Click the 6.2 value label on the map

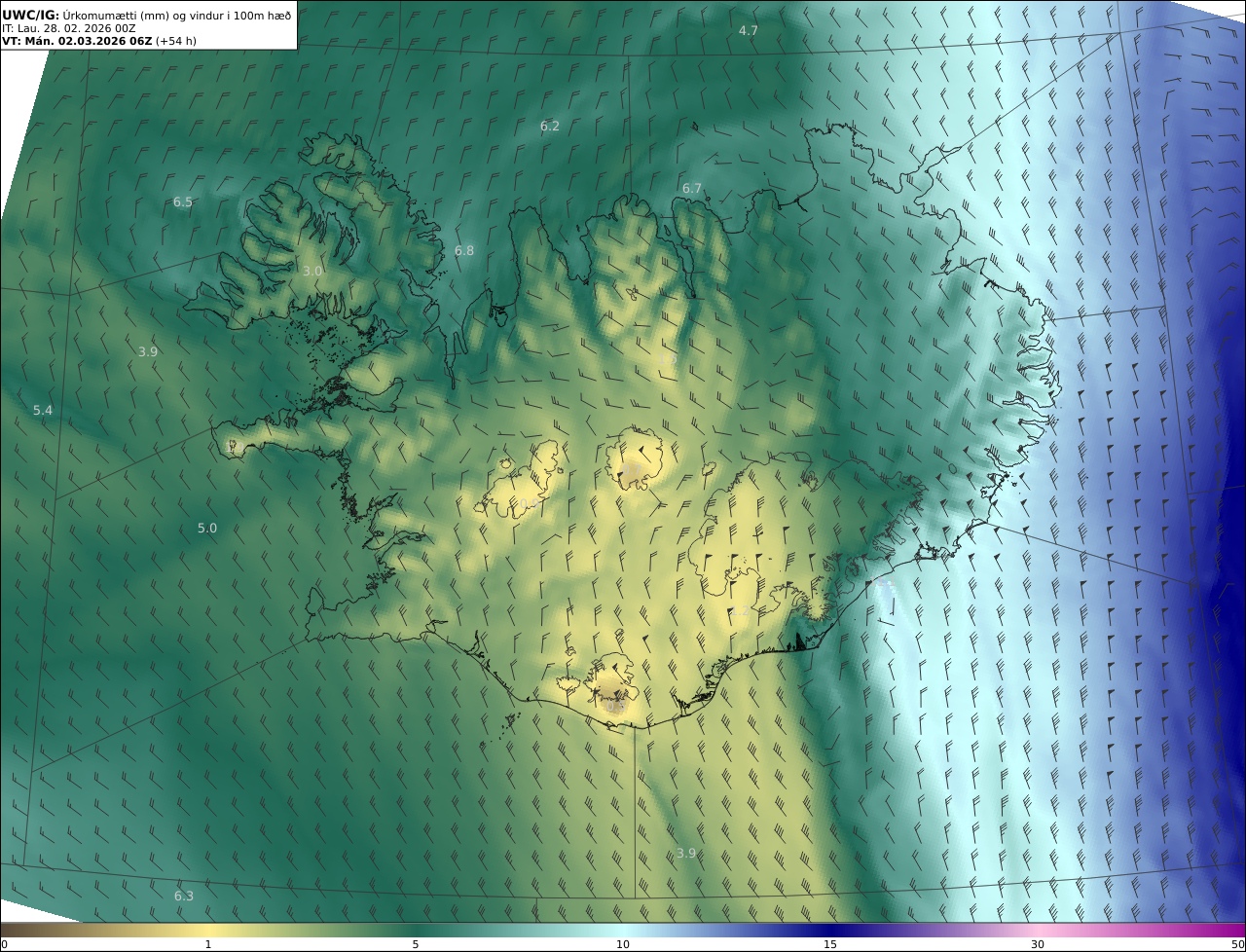(550, 127)
